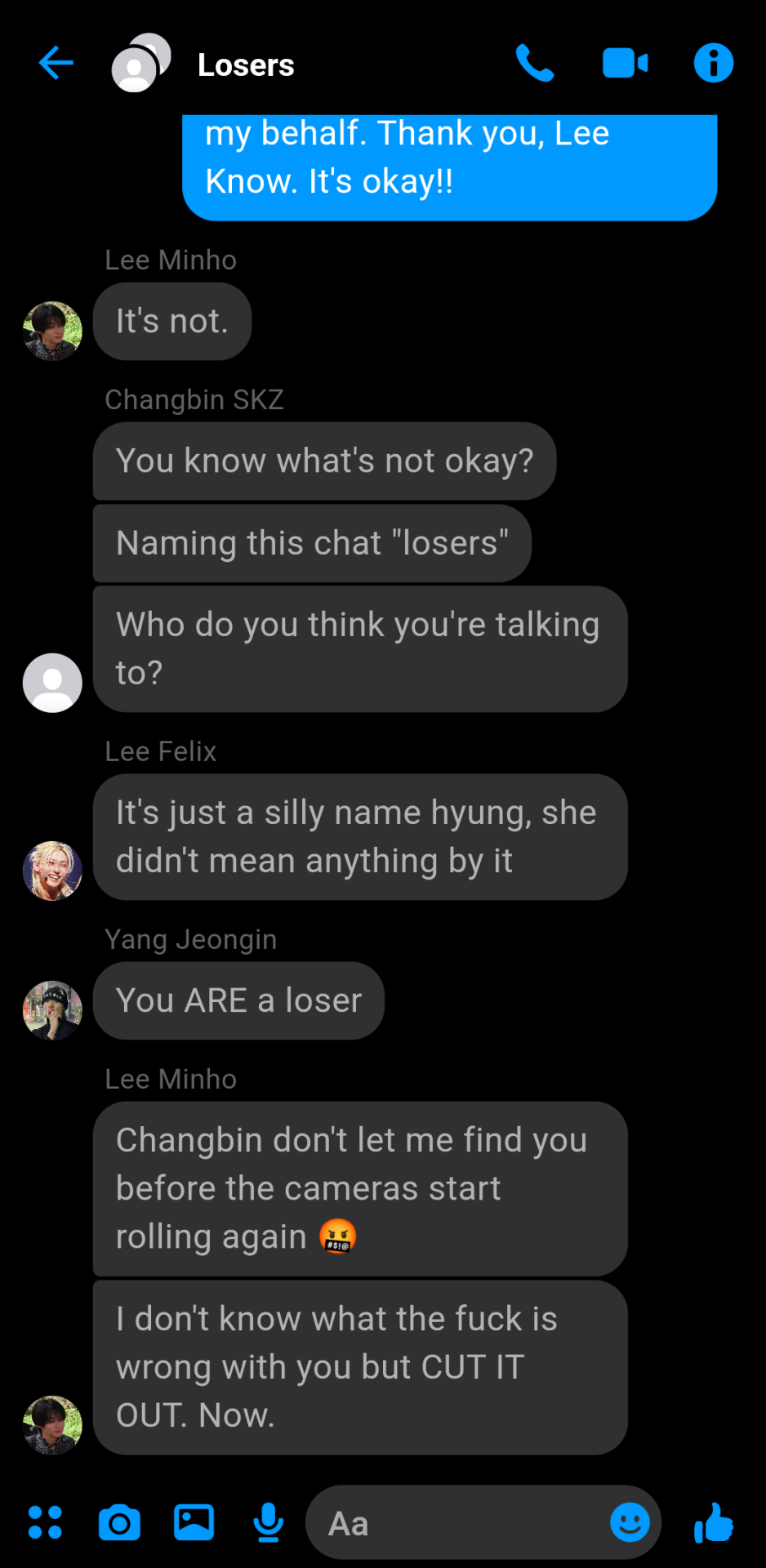
Task: Open the group avatar in the header
Action: tap(140, 63)
